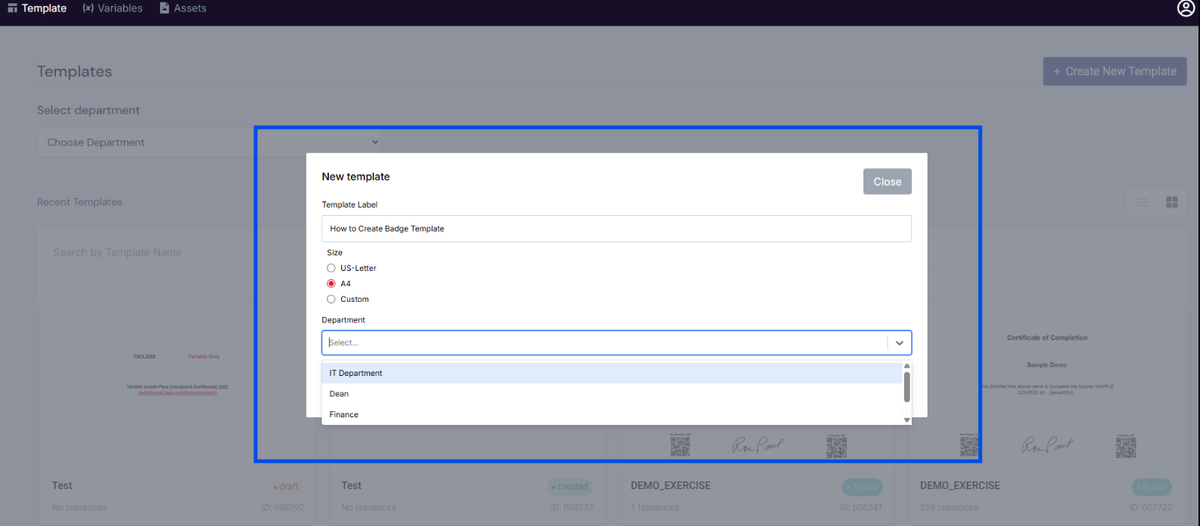The width and height of the screenshot is (1200, 526).
Task: Click department list scrollbar down arrow
Action: point(907,420)
